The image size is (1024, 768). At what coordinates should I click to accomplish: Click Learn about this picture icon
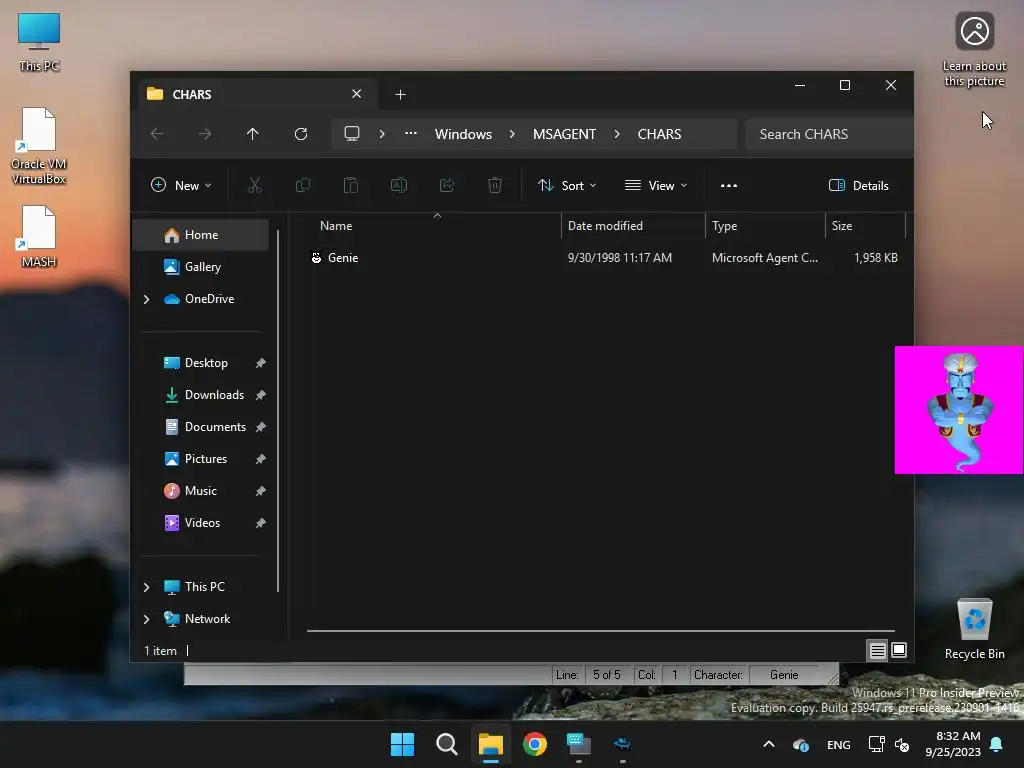(x=974, y=50)
